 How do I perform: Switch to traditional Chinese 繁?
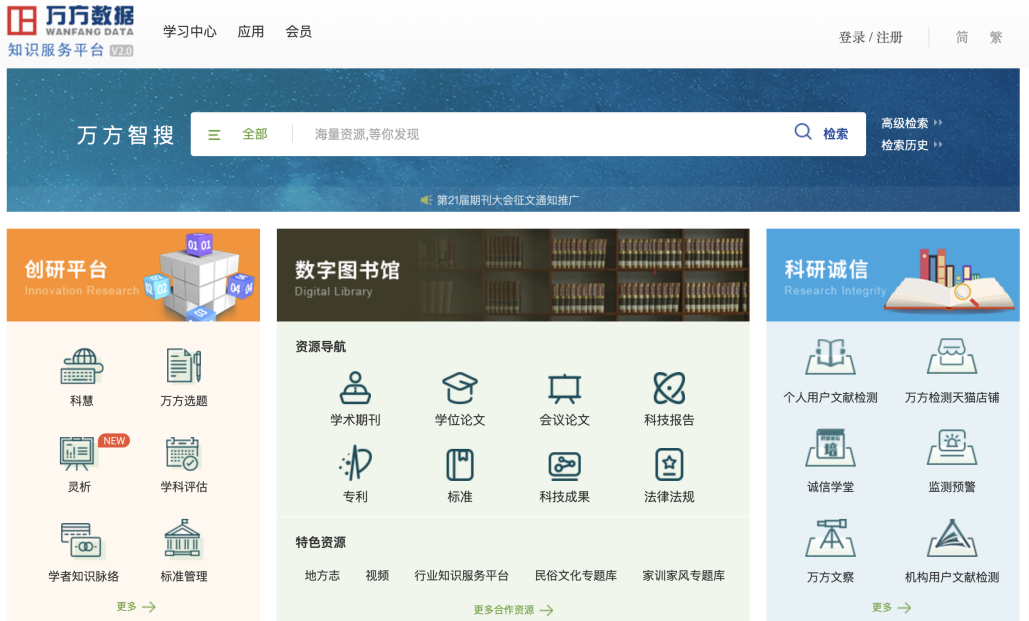(996, 37)
